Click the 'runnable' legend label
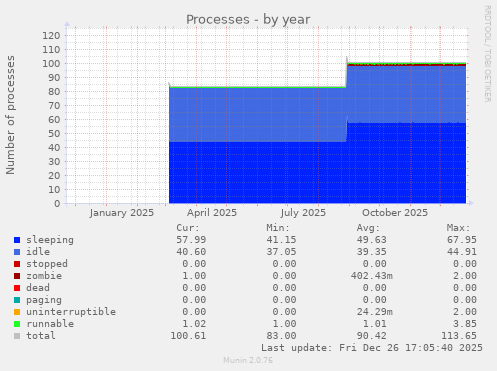Viewport: 497px width, 371px height. click(x=50, y=324)
